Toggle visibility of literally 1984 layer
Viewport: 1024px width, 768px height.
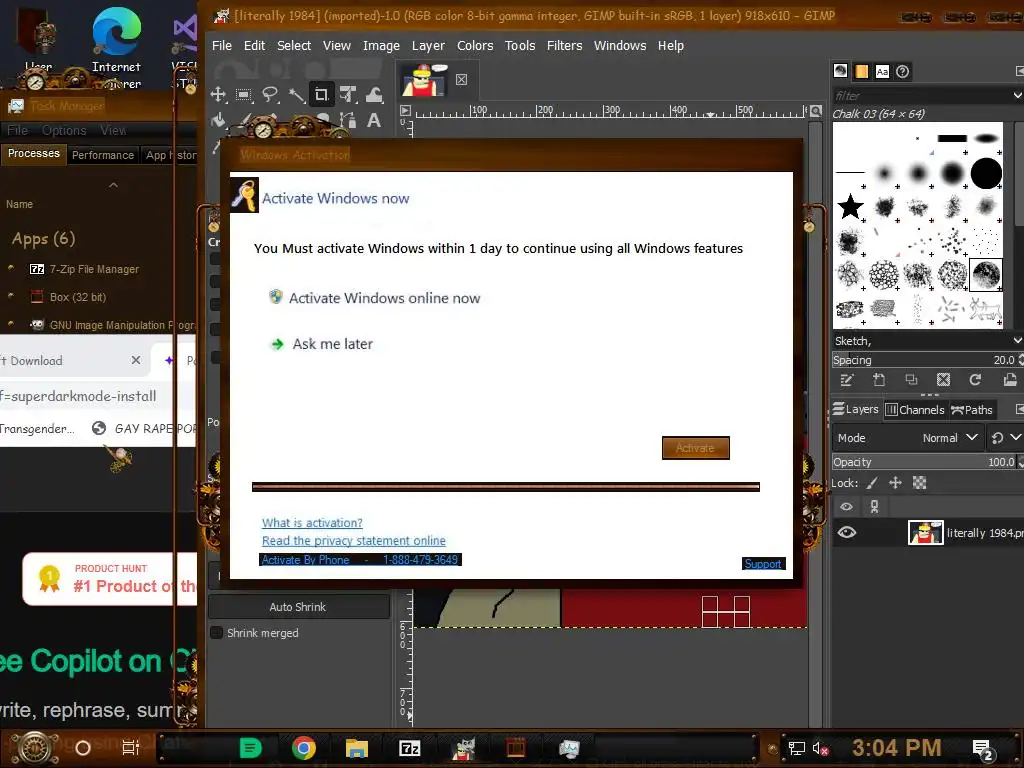pyautogui.click(x=846, y=532)
